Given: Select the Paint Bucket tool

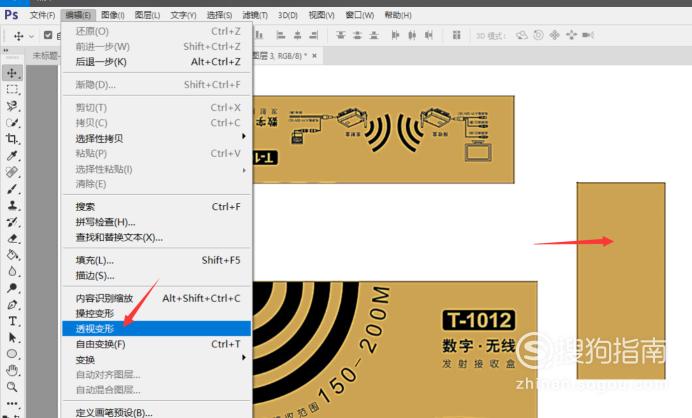Looking at the screenshot, I should click(12, 255).
